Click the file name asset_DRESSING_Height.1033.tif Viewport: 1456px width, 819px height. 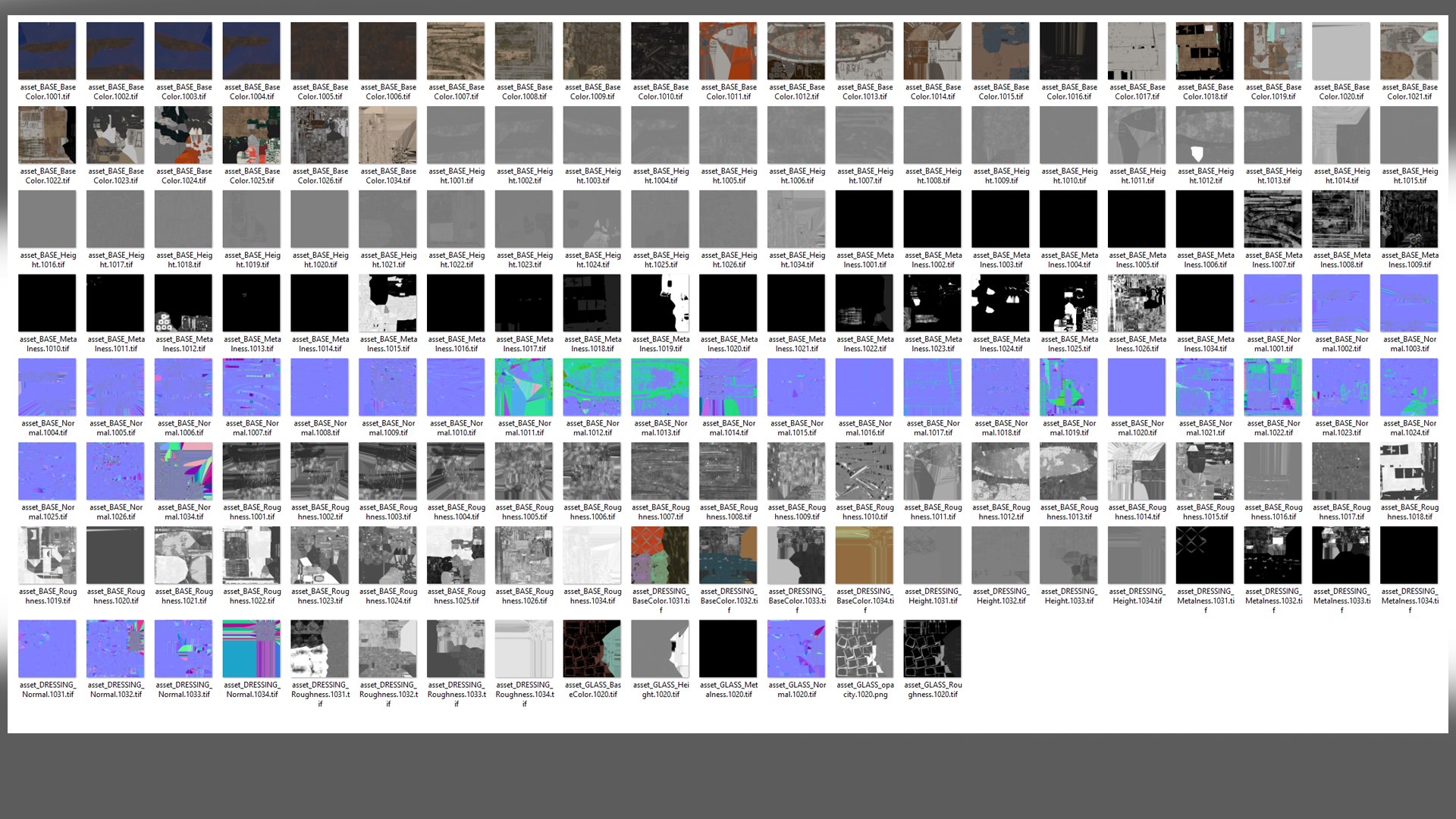point(1068,596)
